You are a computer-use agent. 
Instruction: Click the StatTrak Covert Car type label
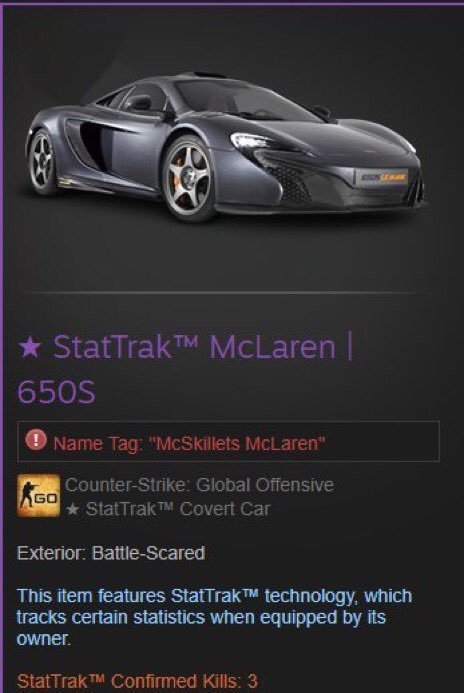tap(168, 509)
